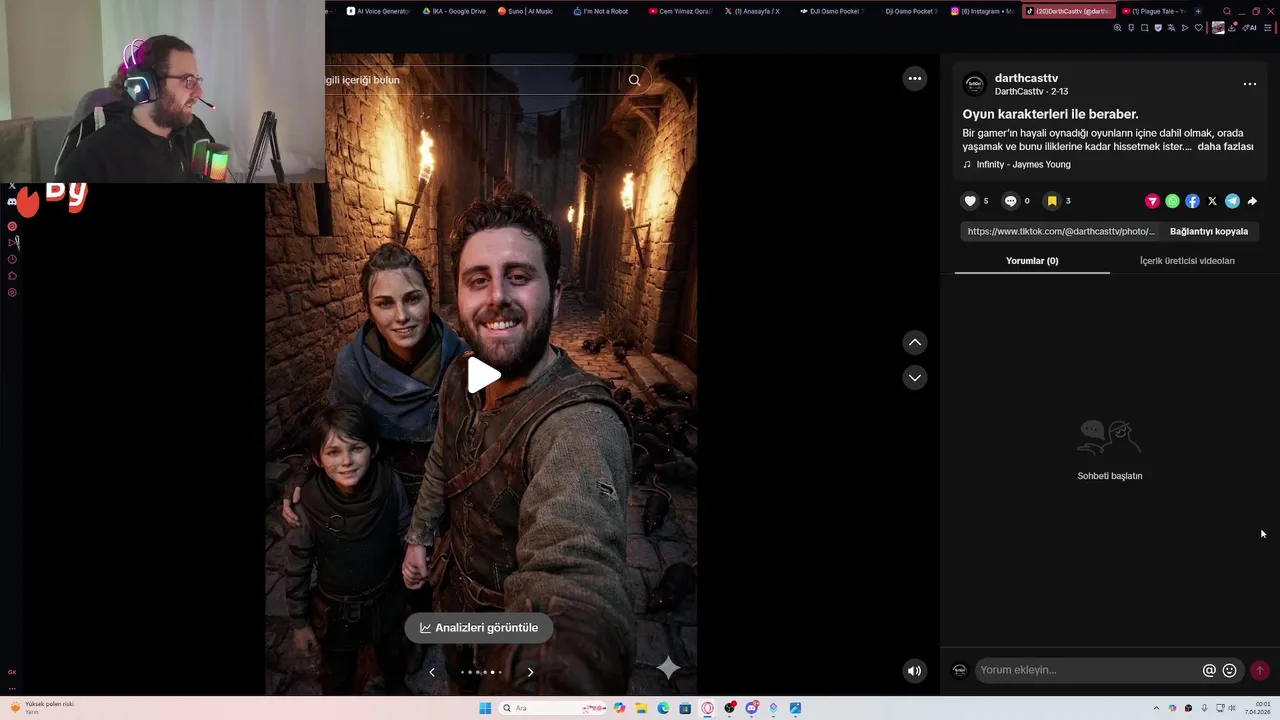Focus the TikTok search input field

point(470,80)
